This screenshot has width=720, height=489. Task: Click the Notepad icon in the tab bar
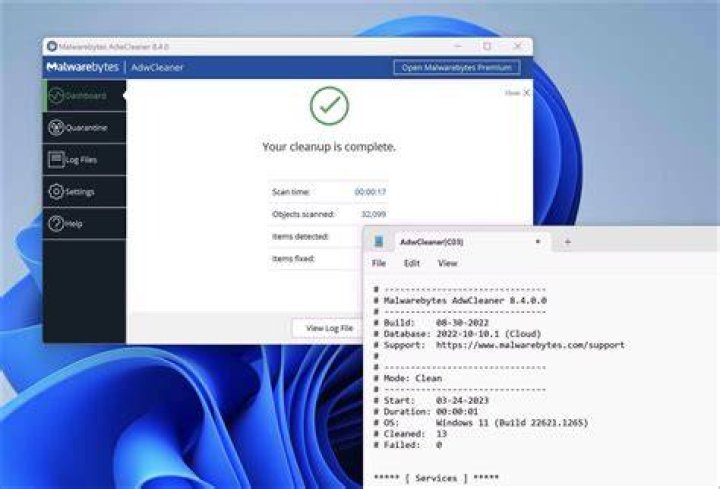tap(379, 242)
